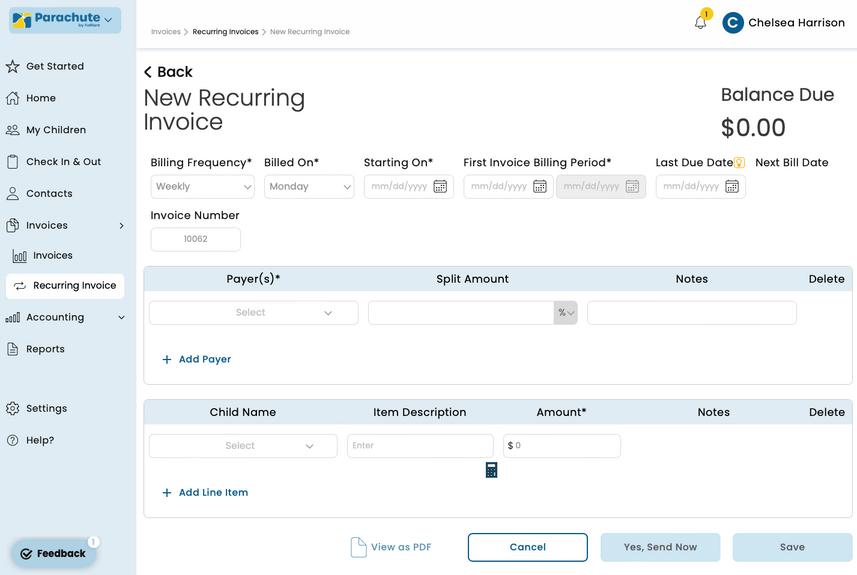Click the Item Description input field
The height and width of the screenshot is (575, 857).
coord(420,446)
